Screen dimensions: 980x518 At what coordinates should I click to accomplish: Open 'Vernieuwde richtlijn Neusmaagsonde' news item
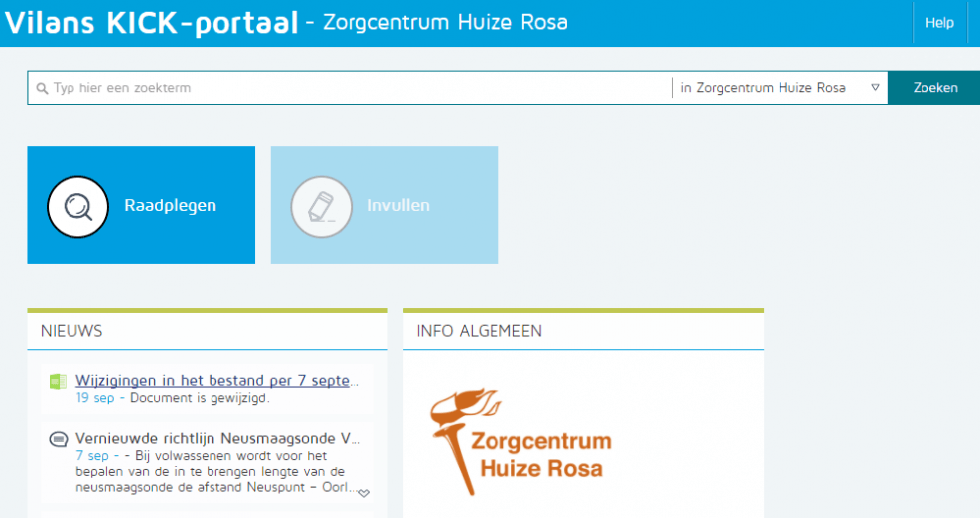[x=218, y=439]
